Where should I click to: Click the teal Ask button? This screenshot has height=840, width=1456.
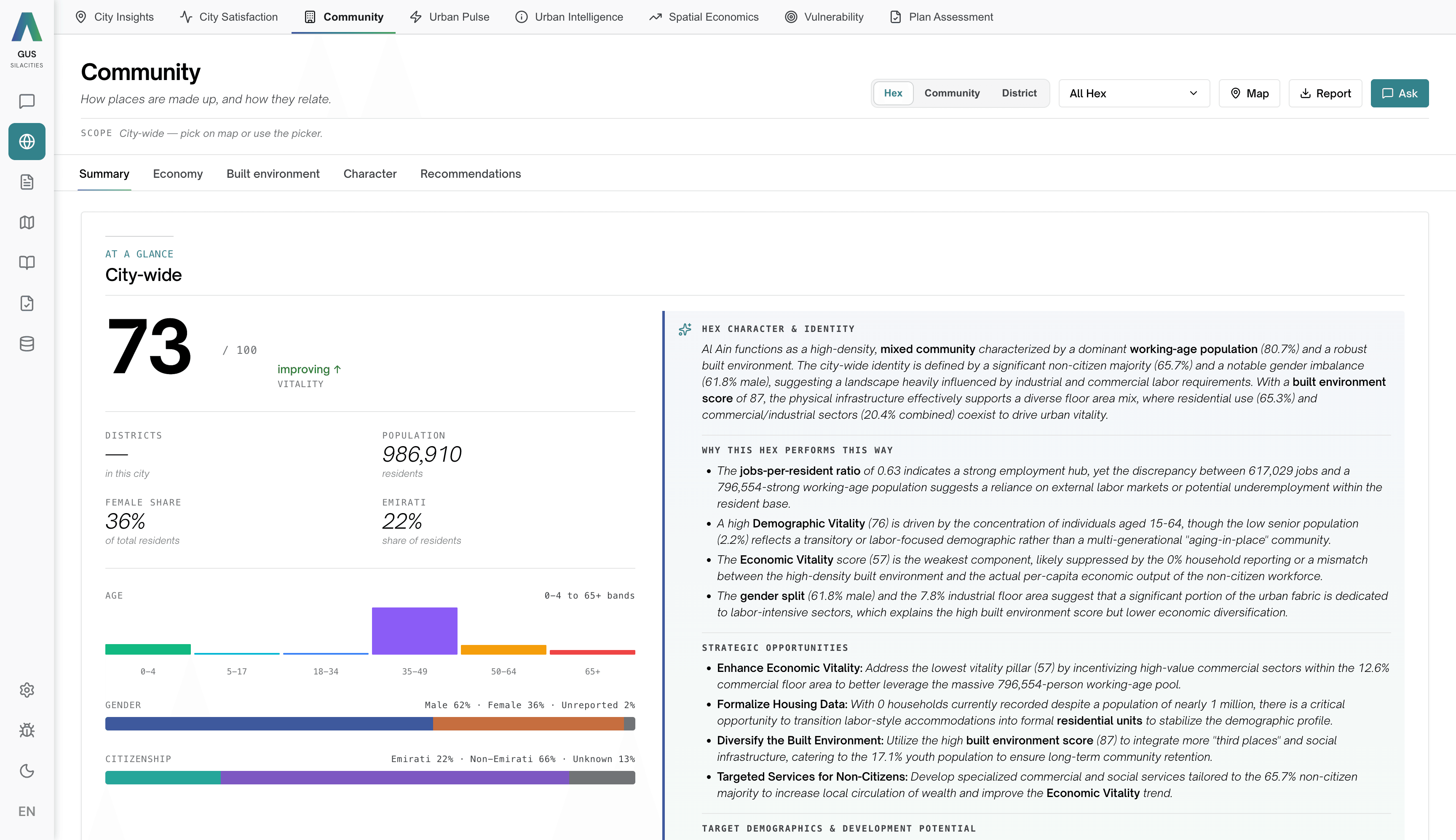(x=1400, y=94)
